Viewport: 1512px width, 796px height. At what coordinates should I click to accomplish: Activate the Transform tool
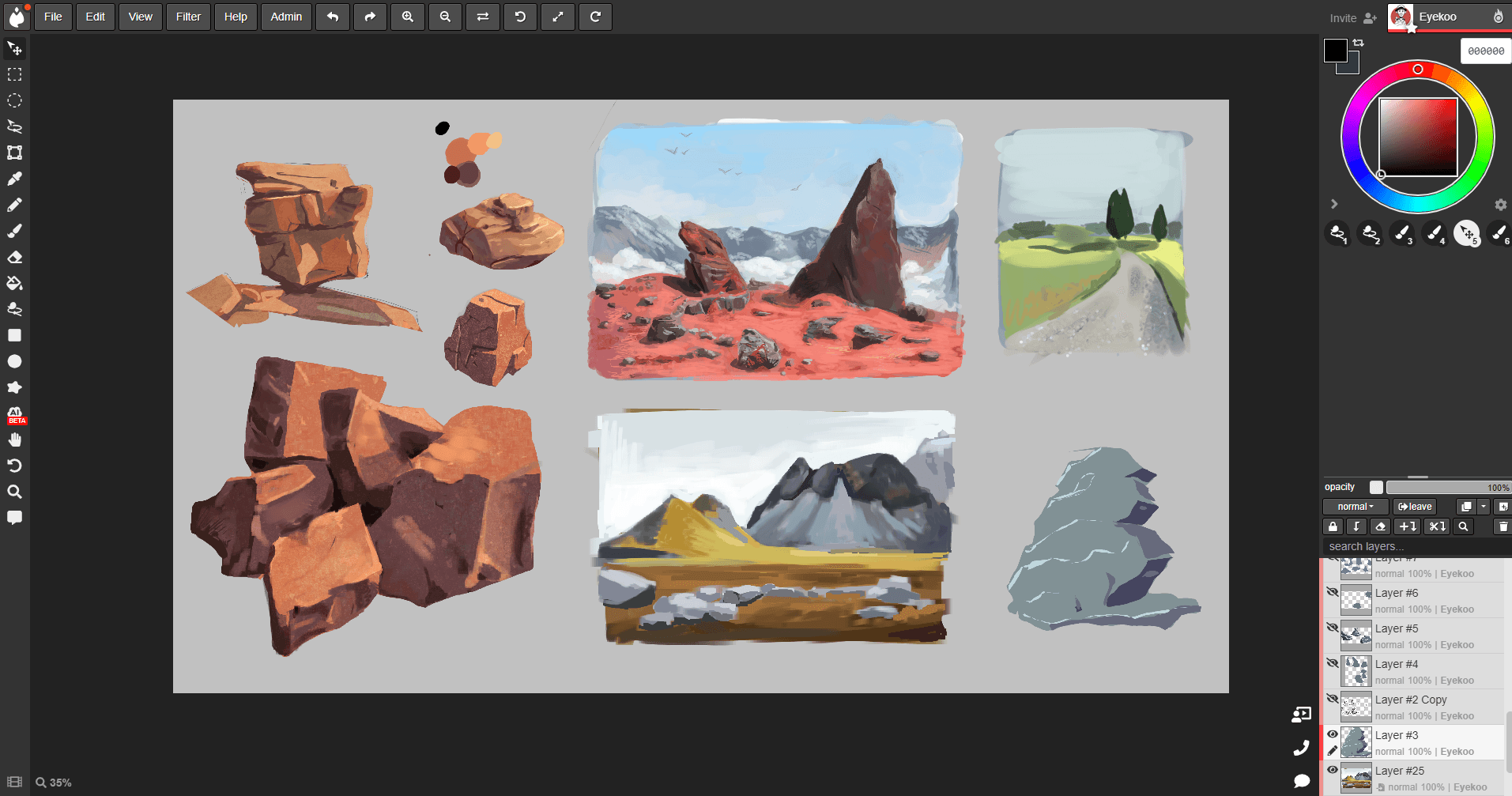point(14,153)
